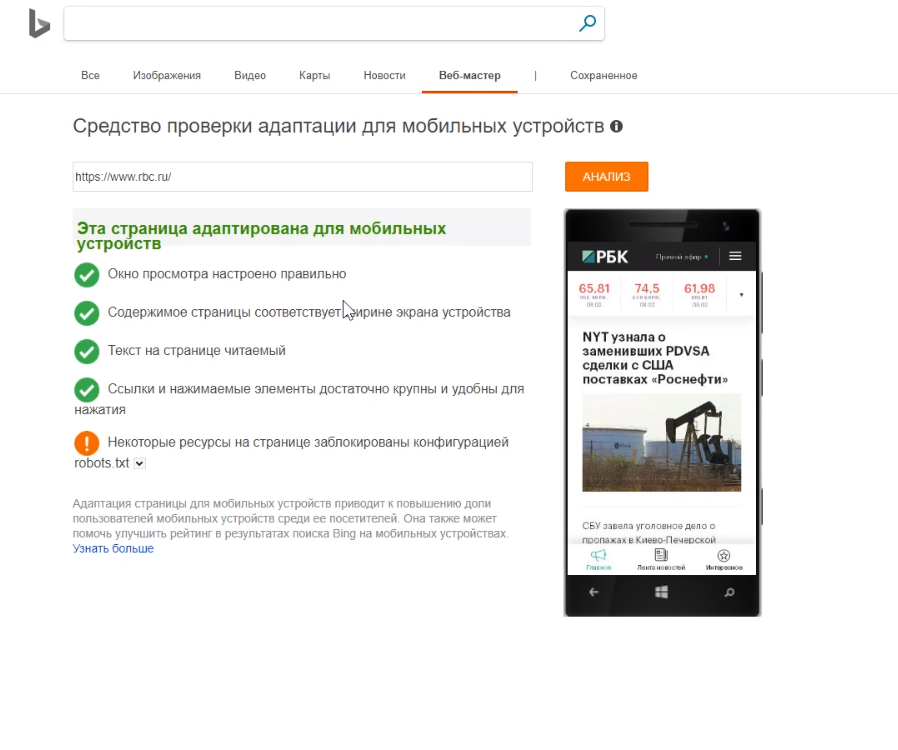Follow the Узнать больше link
Screen dimensions: 898x750
pyautogui.click(x=113, y=548)
